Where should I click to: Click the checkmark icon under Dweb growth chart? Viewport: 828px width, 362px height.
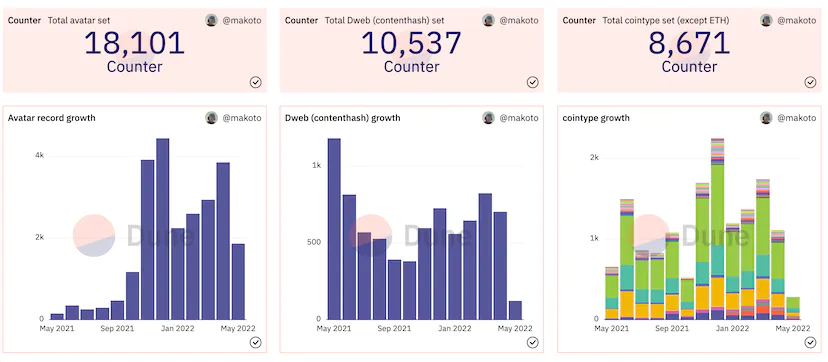coord(533,342)
